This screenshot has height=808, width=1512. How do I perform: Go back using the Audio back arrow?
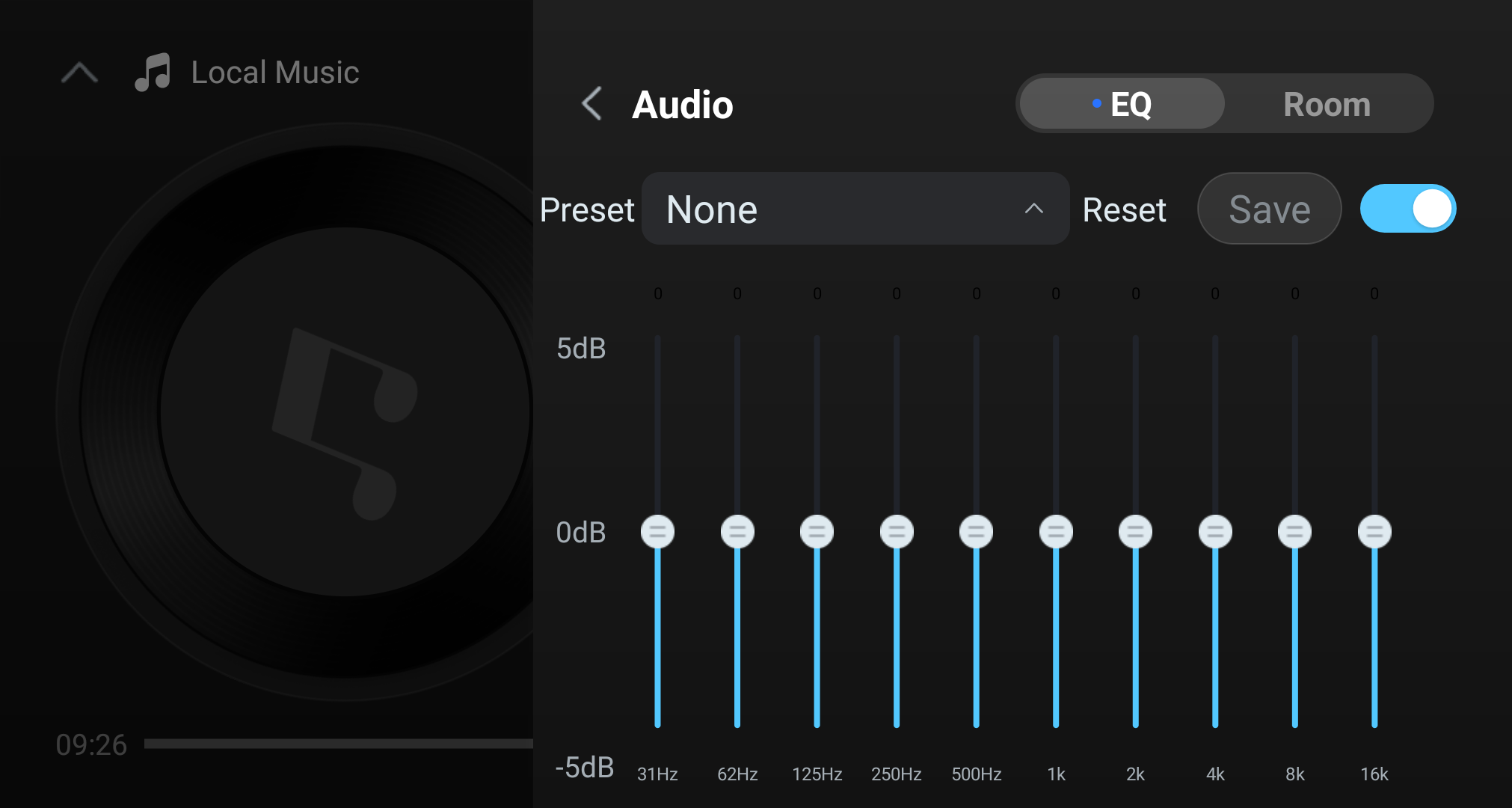coord(591,103)
